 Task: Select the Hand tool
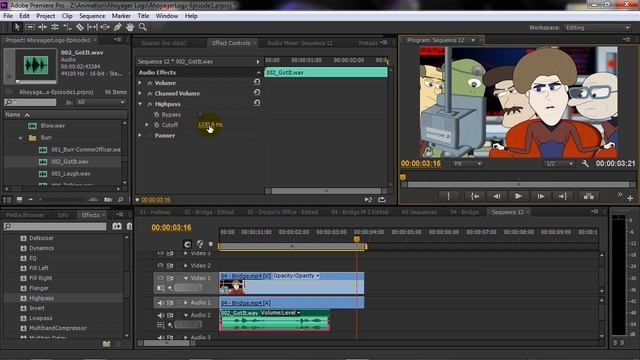130,27
